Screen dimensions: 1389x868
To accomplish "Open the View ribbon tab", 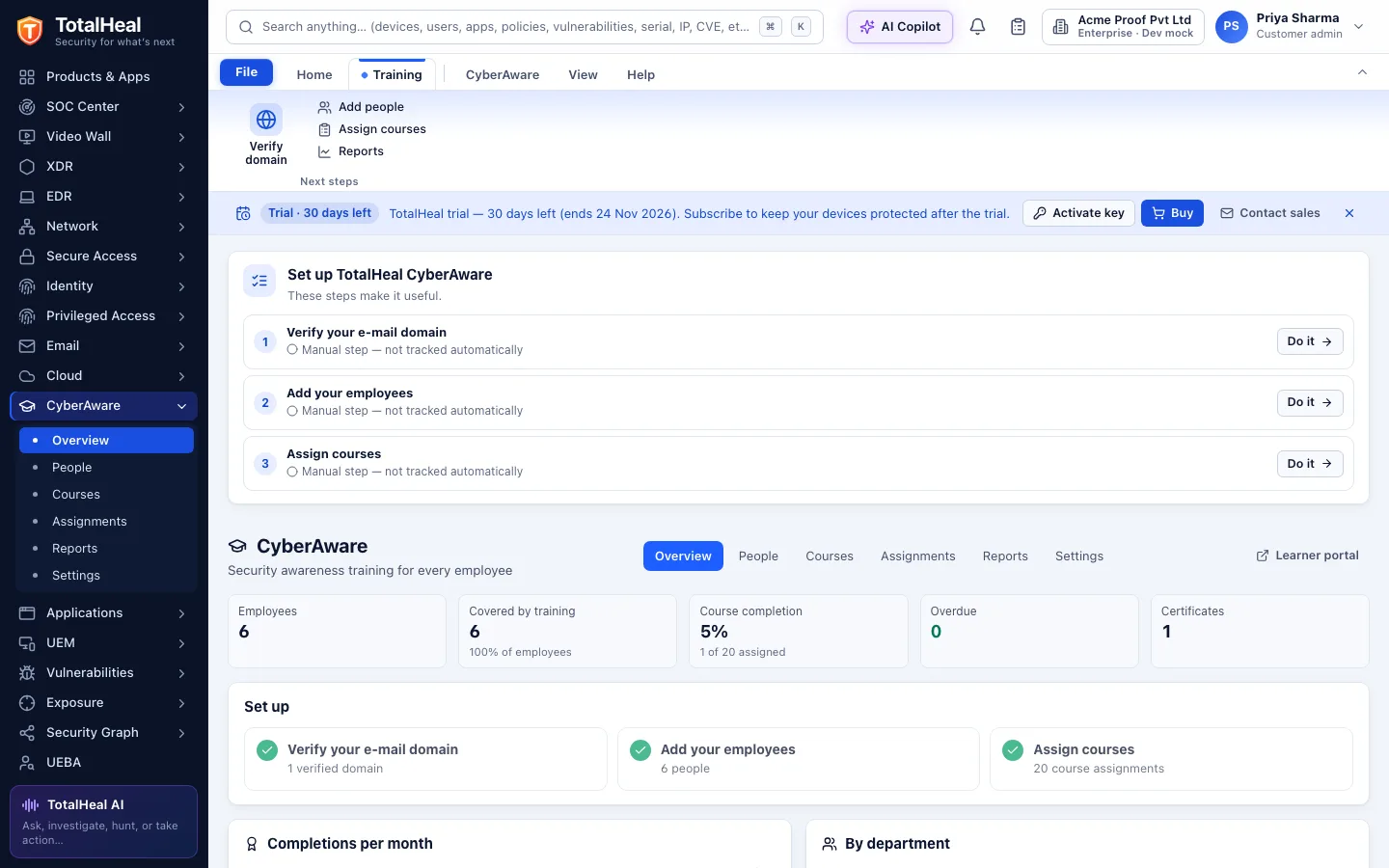I will pyautogui.click(x=583, y=74).
